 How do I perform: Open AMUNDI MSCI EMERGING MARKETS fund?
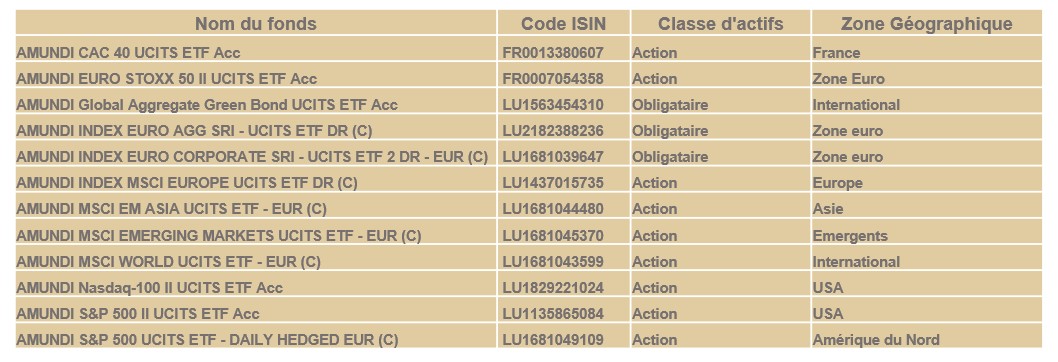click(219, 236)
